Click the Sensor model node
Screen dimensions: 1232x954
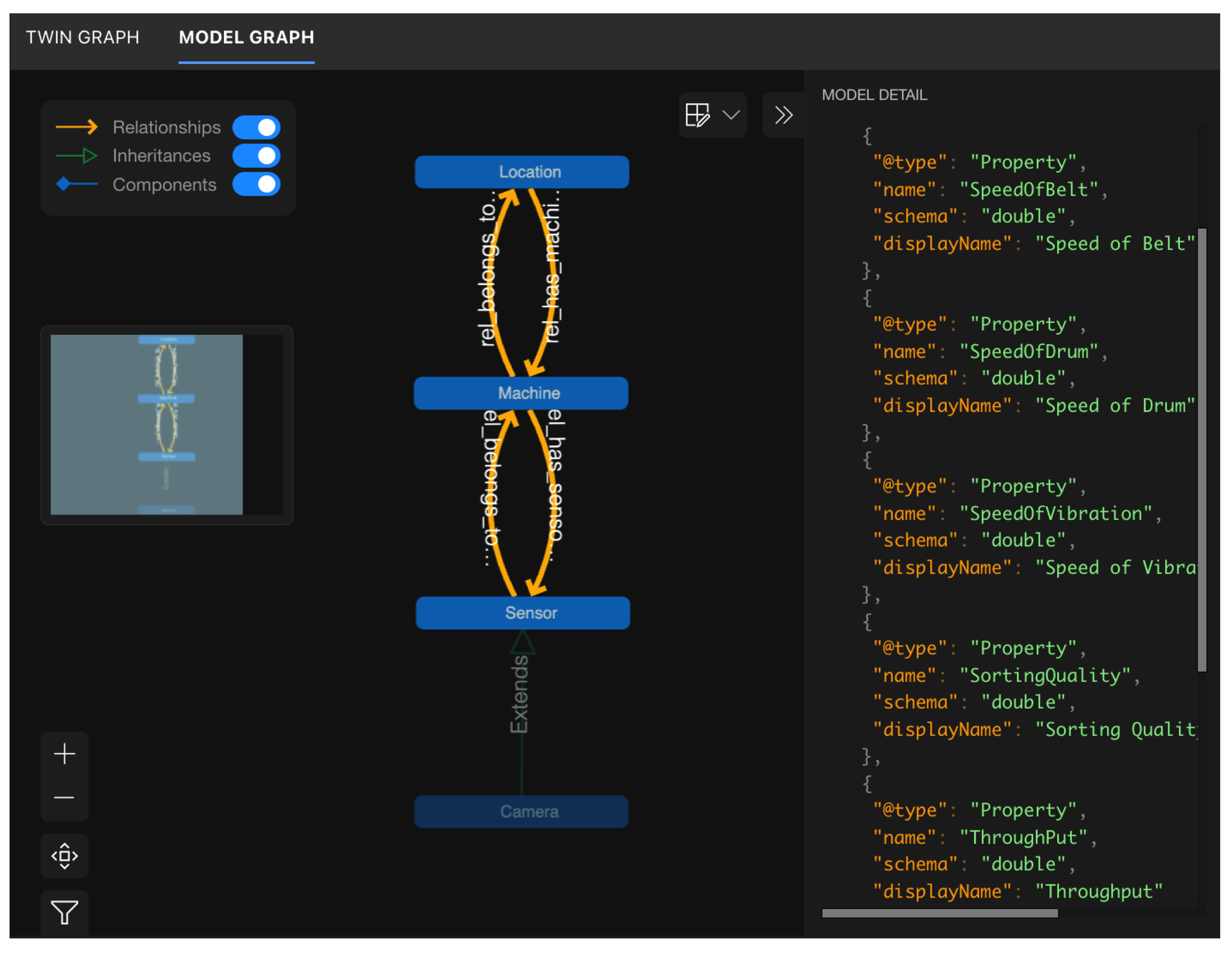coord(522,613)
